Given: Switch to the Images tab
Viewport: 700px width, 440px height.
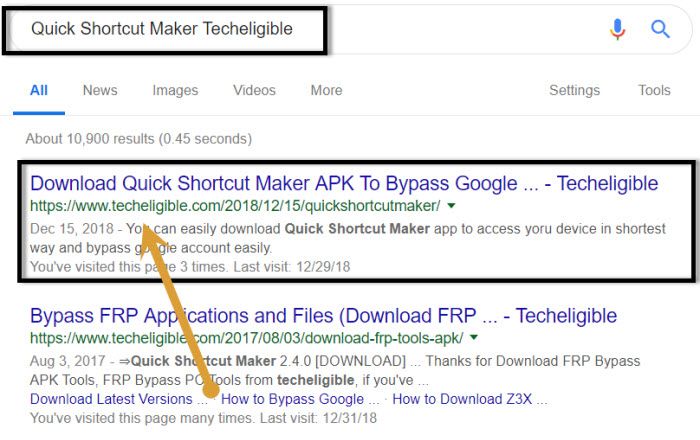Looking at the screenshot, I should pos(175,91).
